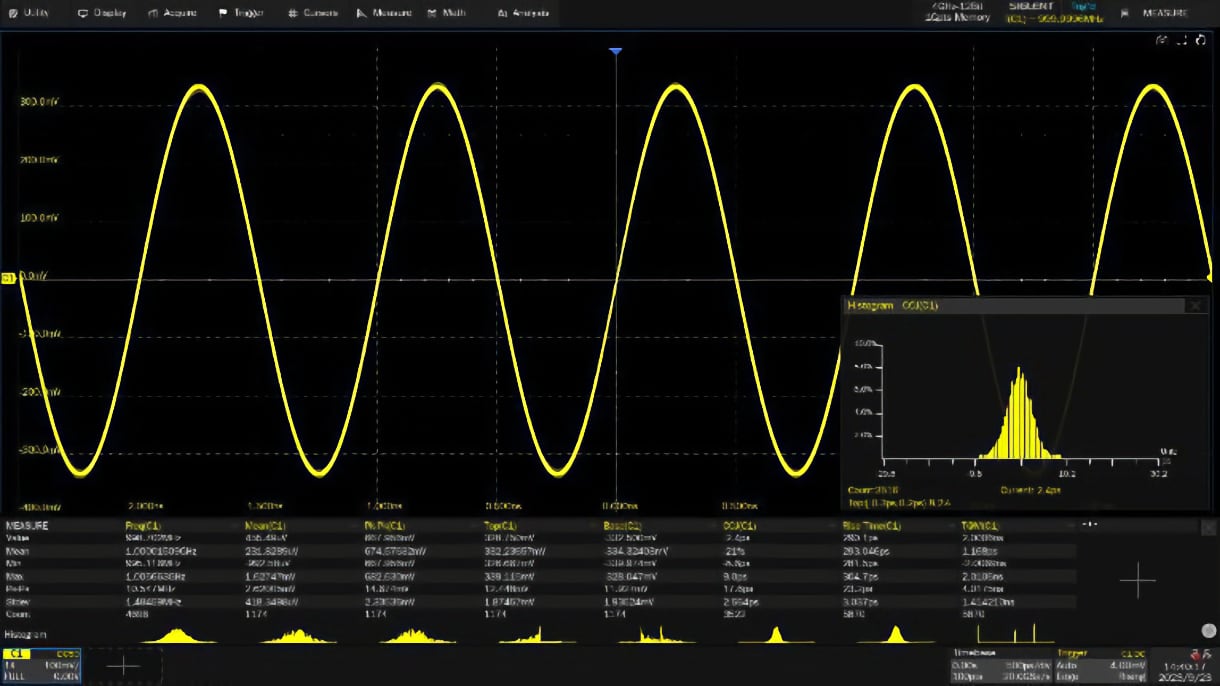Select the Pk-Pk(C1) measurement column header
The height and width of the screenshot is (686, 1220).
(x=384, y=525)
